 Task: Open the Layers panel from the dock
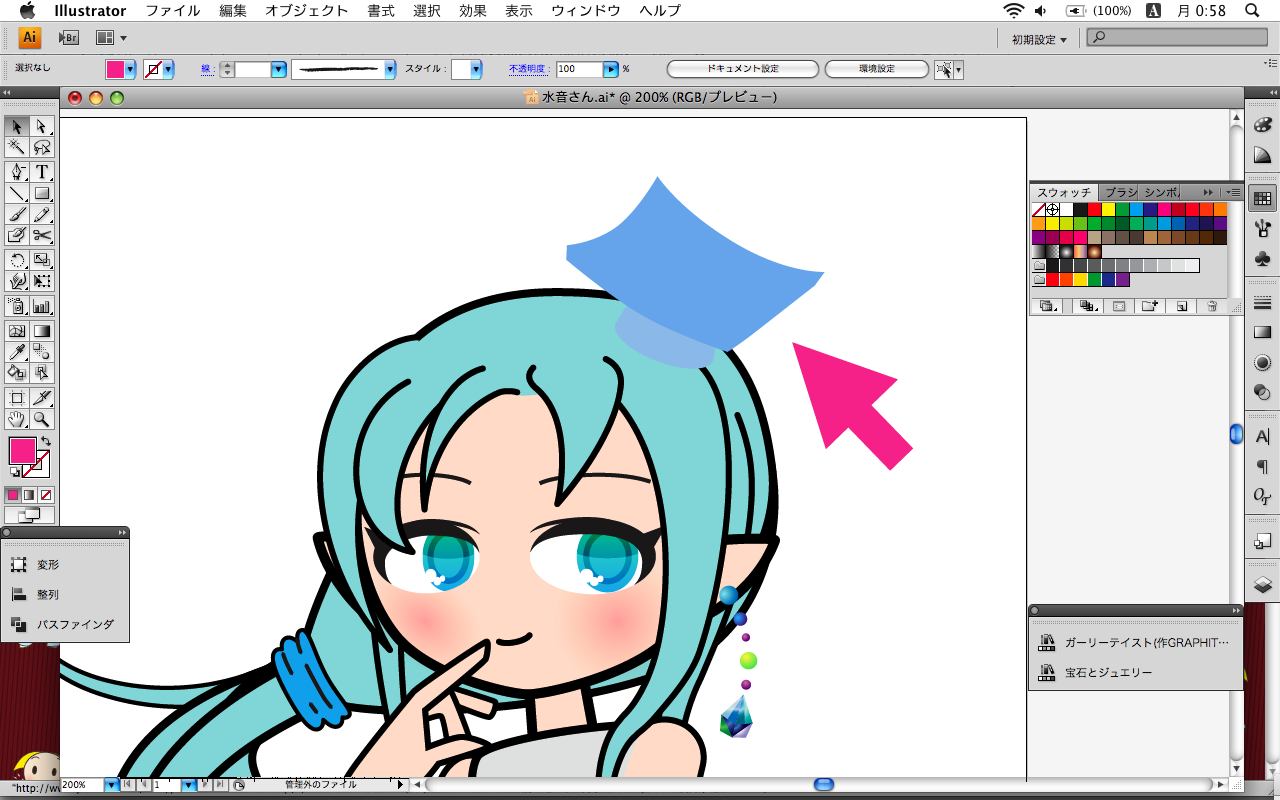1262,585
